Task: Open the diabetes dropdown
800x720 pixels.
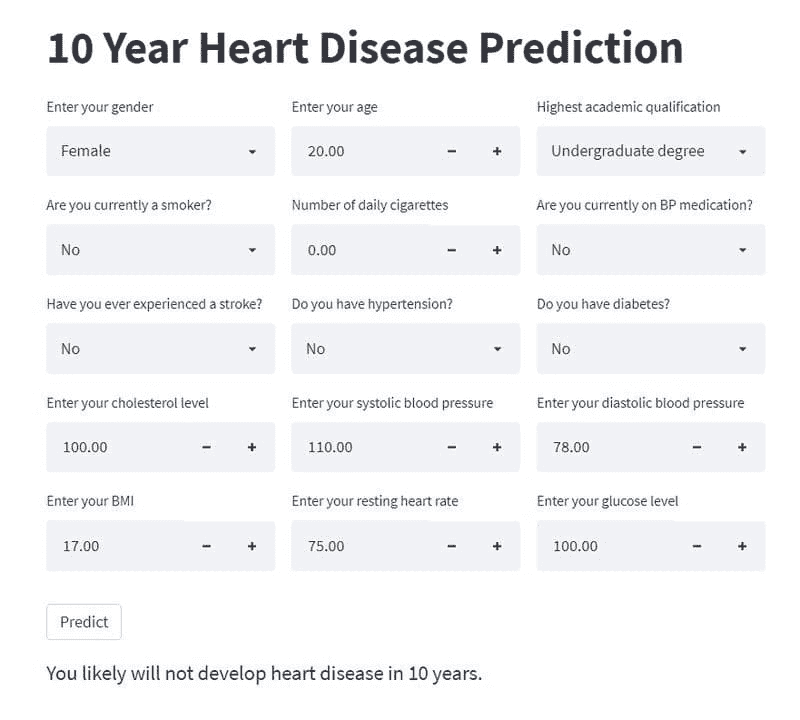Action: tap(650, 349)
